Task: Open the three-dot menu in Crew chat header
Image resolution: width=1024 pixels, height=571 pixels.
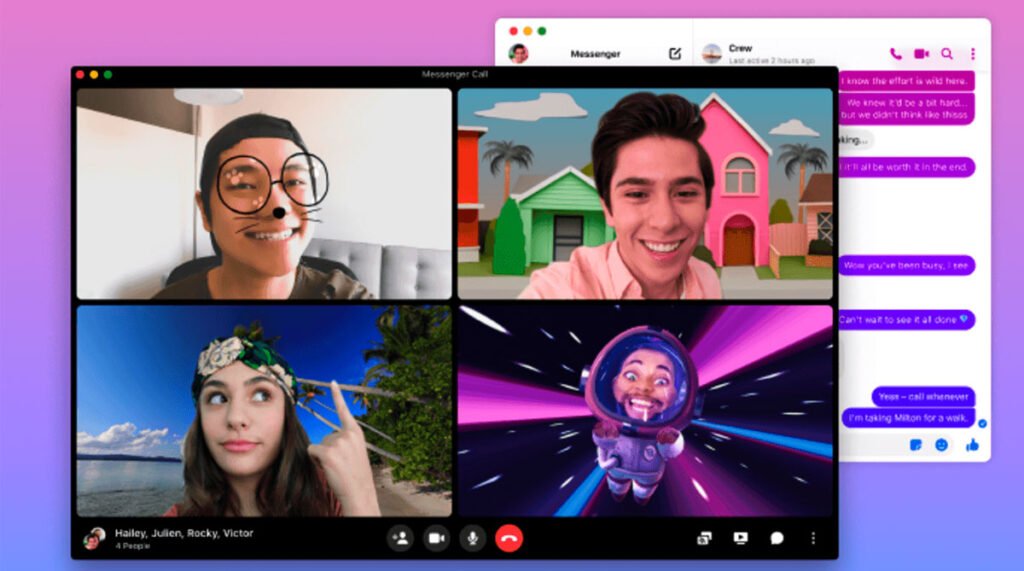Action: tap(972, 54)
